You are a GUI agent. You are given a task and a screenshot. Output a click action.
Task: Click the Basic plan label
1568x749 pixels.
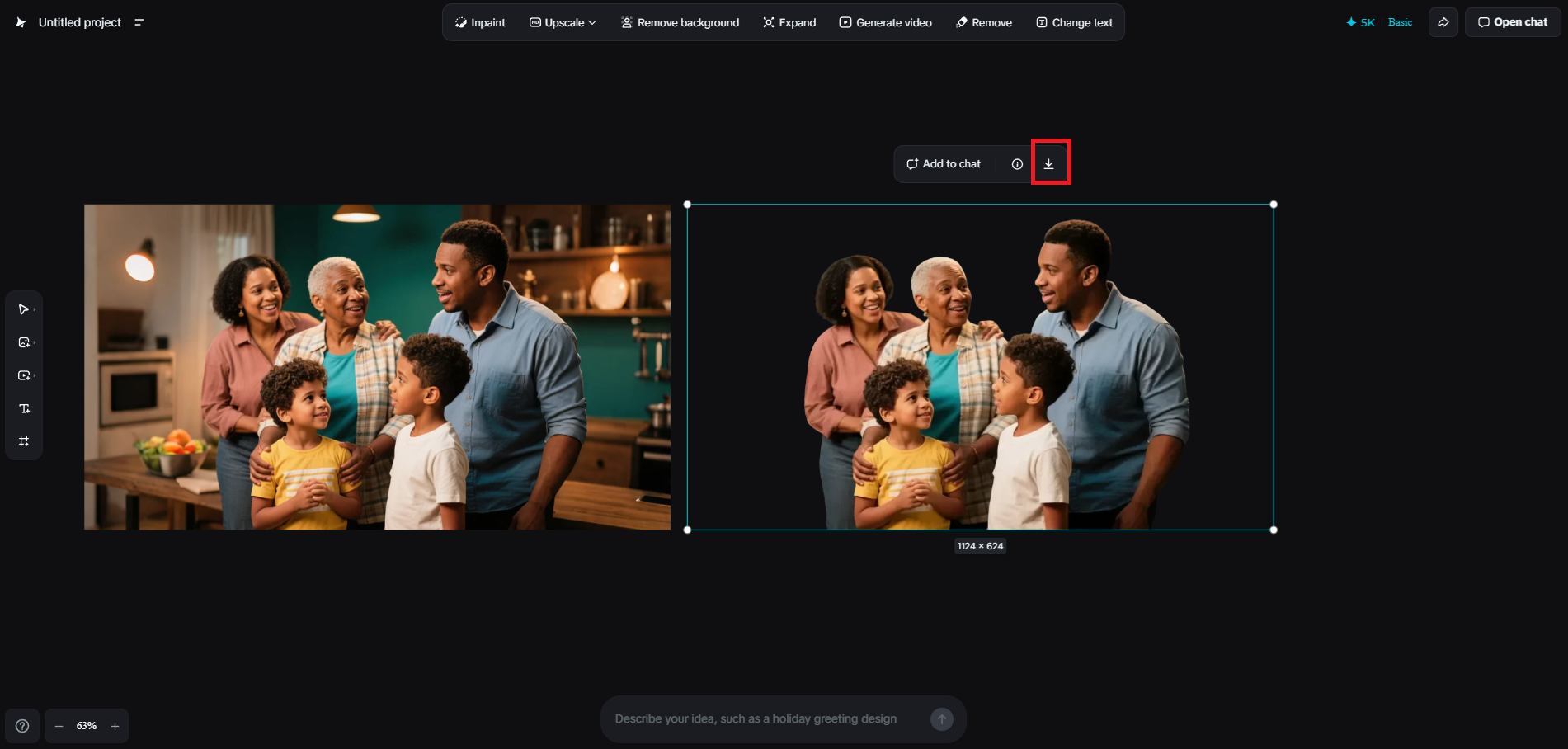[x=1400, y=22]
